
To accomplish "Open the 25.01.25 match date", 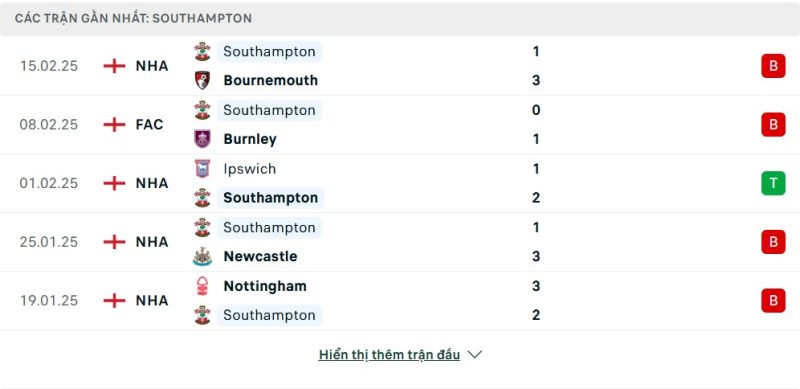I will coord(49,242).
